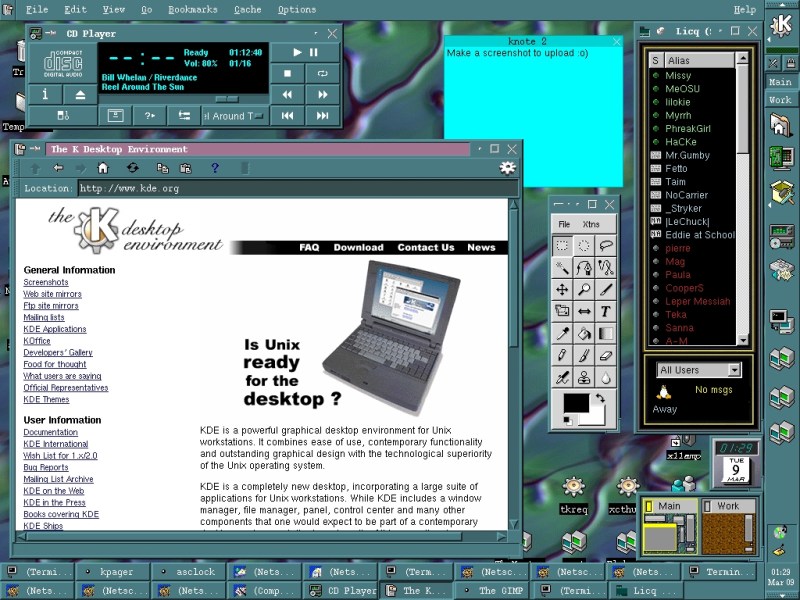Open CD Player track information button
Image resolution: width=800 pixels, height=600 pixels.
[45, 94]
